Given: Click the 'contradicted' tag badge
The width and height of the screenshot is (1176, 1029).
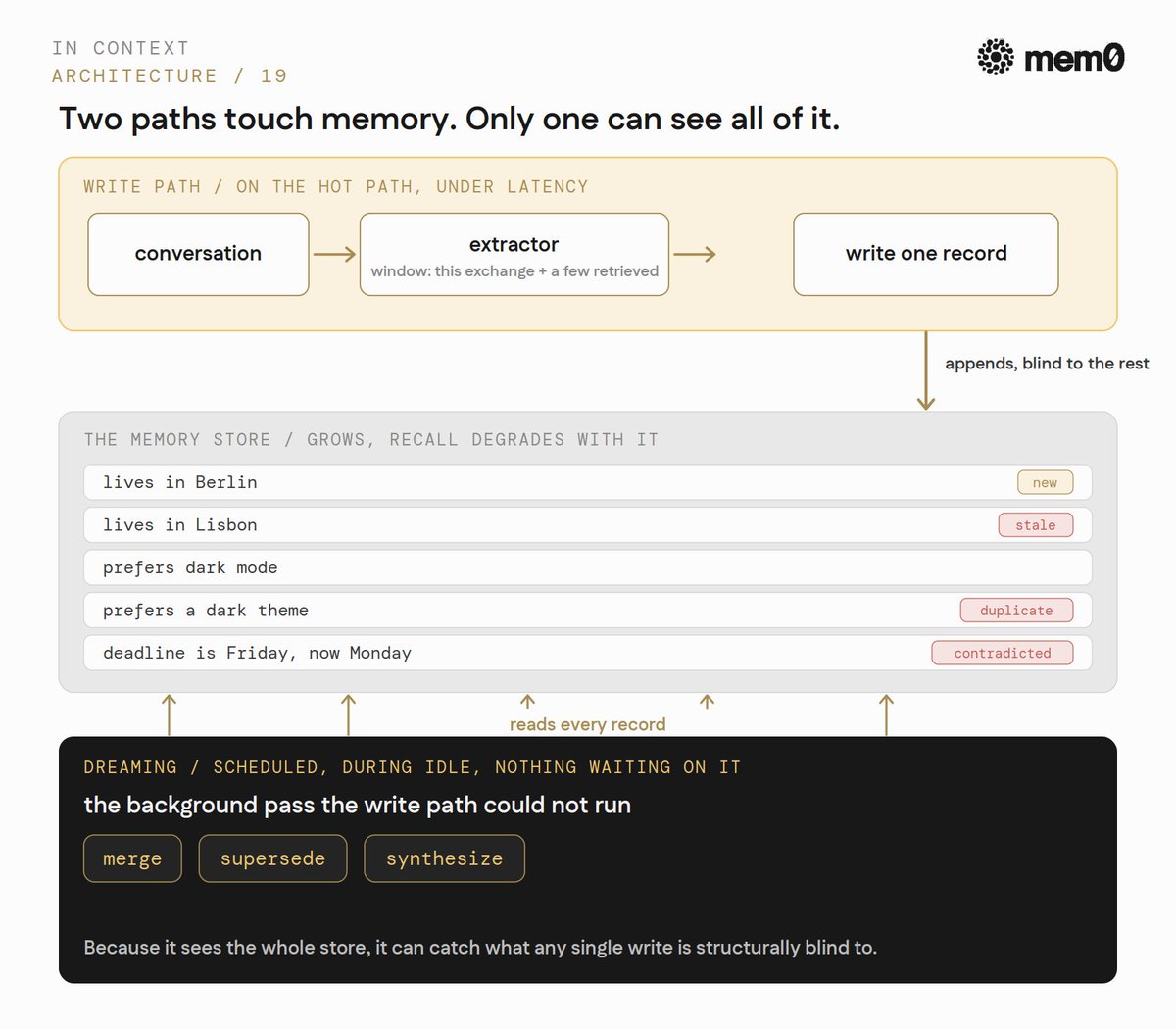Looking at the screenshot, I should pyautogui.click(x=1003, y=653).
